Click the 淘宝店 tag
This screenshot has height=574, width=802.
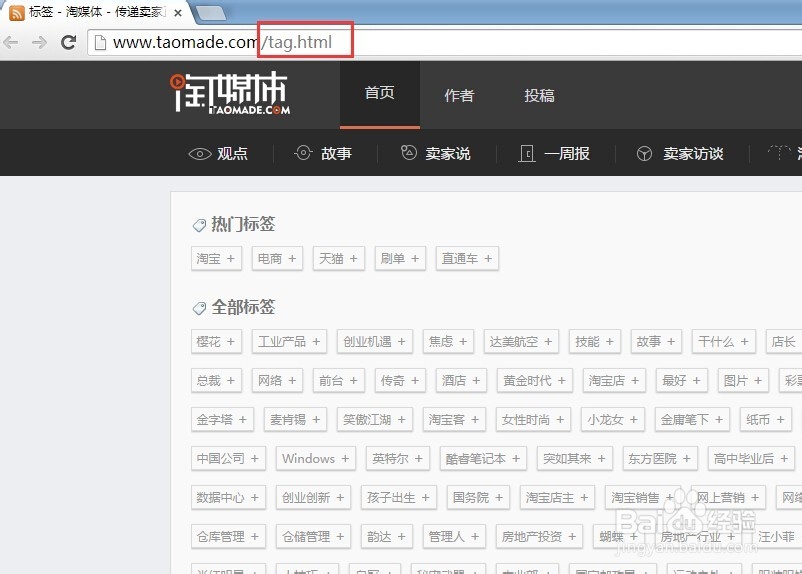614,380
